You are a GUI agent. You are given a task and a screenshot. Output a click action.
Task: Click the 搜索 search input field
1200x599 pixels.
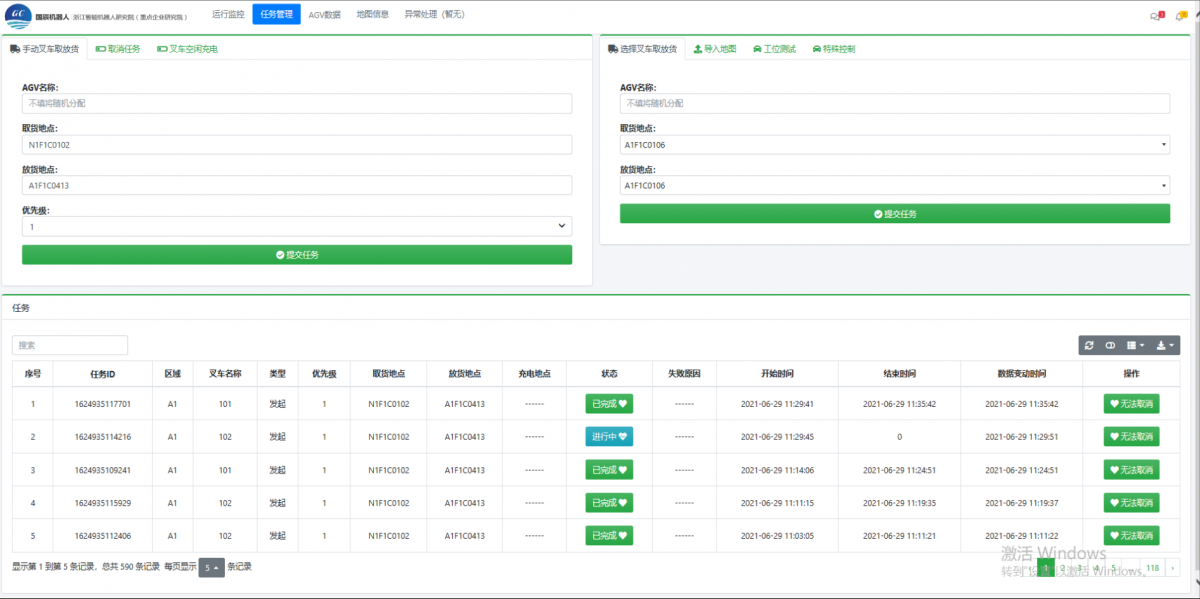[70, 344]
